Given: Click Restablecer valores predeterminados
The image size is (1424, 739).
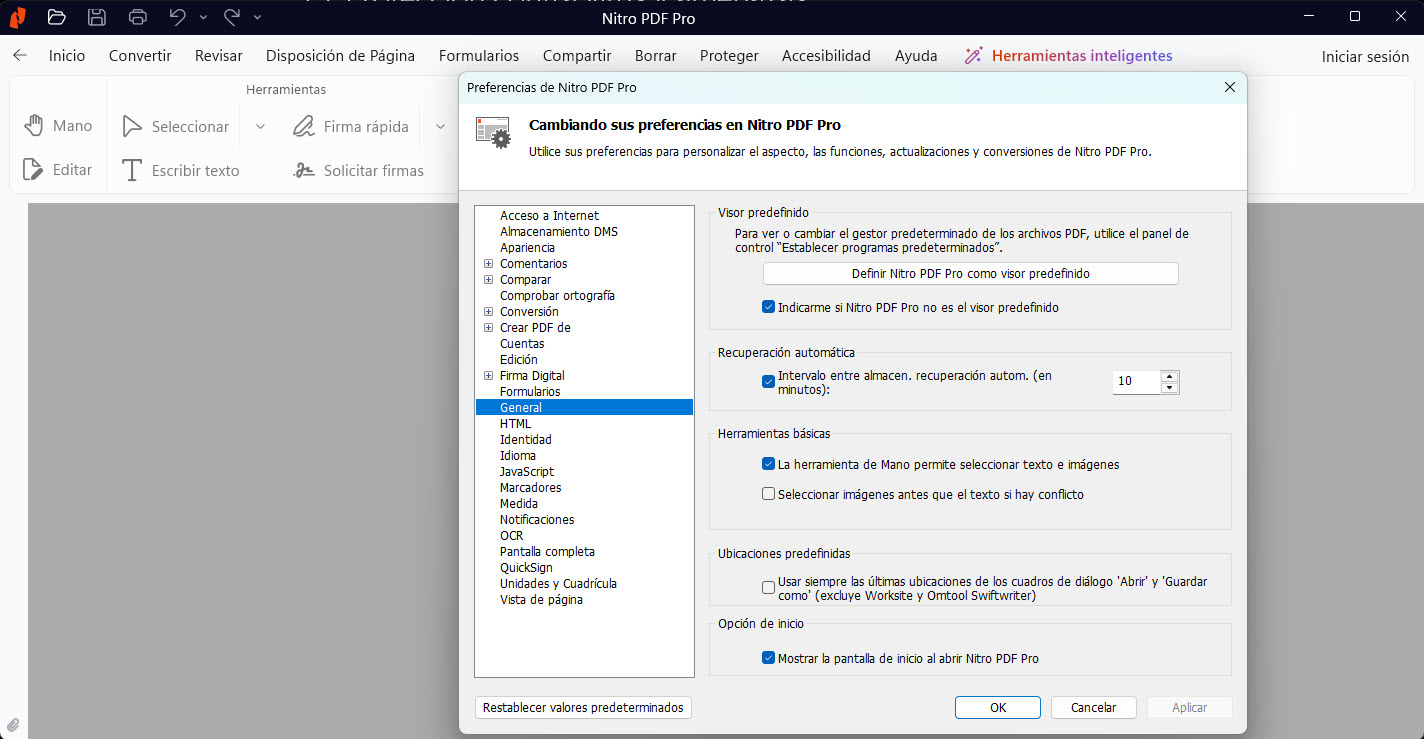Looking at the screenshot, I should (x=583, y=707).
